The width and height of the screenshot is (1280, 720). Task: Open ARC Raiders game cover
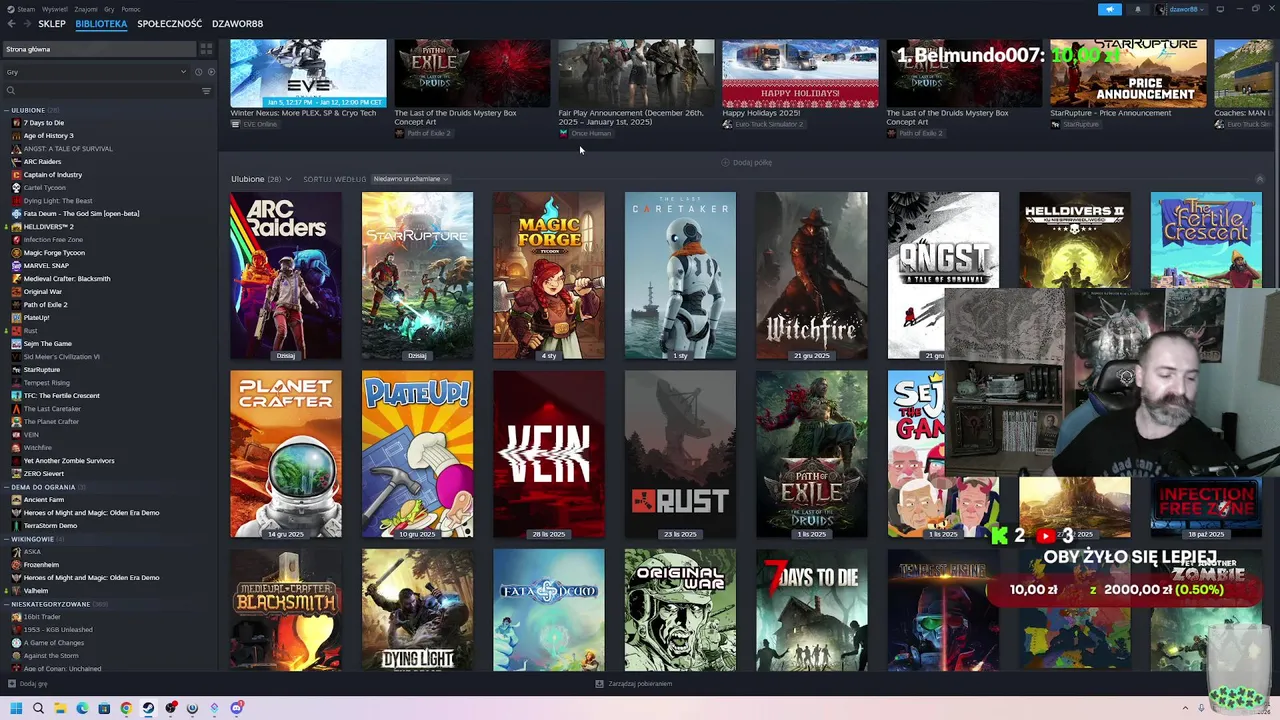286,275
